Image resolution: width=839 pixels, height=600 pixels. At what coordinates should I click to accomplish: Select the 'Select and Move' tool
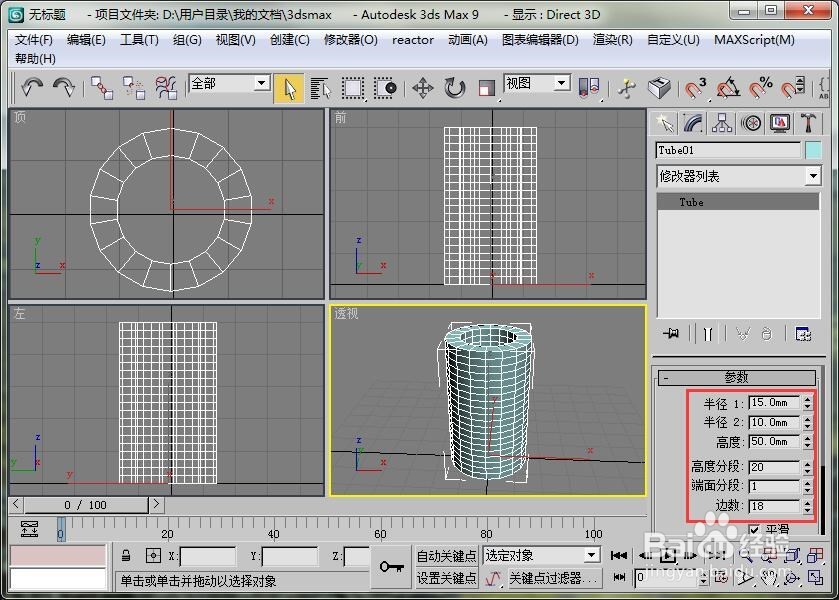[x=423, y=88]
